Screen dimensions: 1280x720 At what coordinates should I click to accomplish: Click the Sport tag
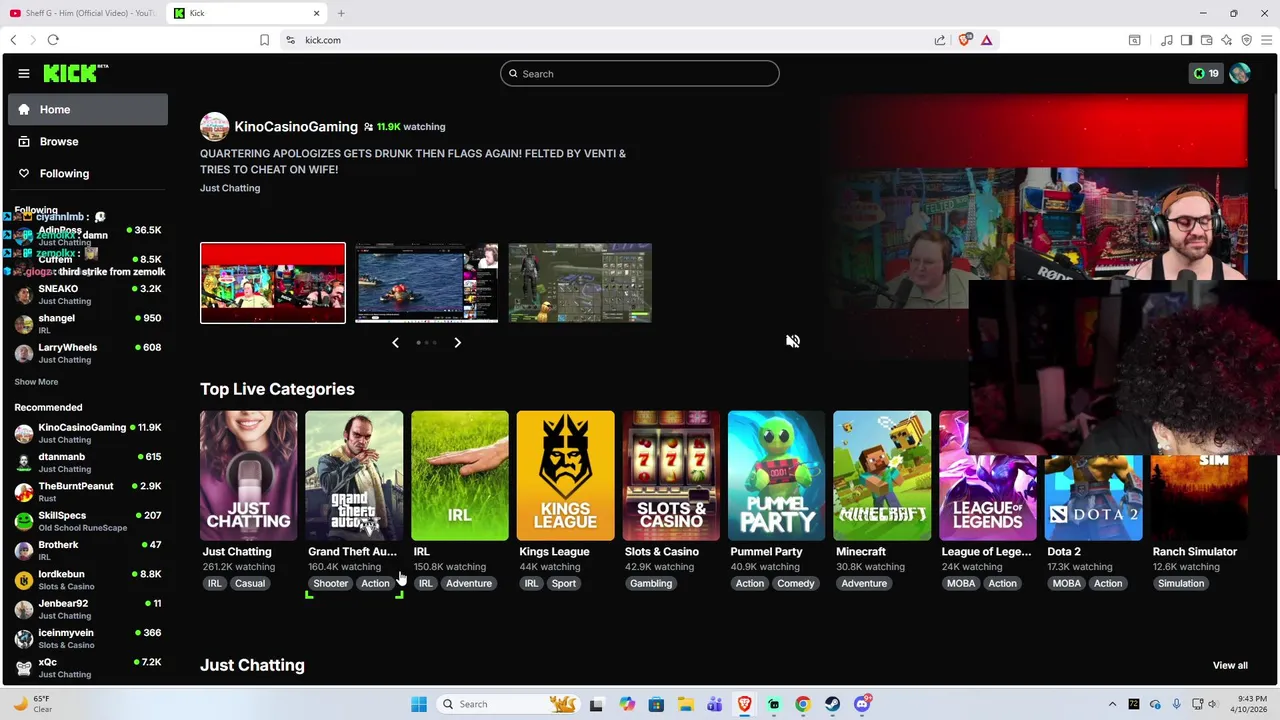(564, 583)
